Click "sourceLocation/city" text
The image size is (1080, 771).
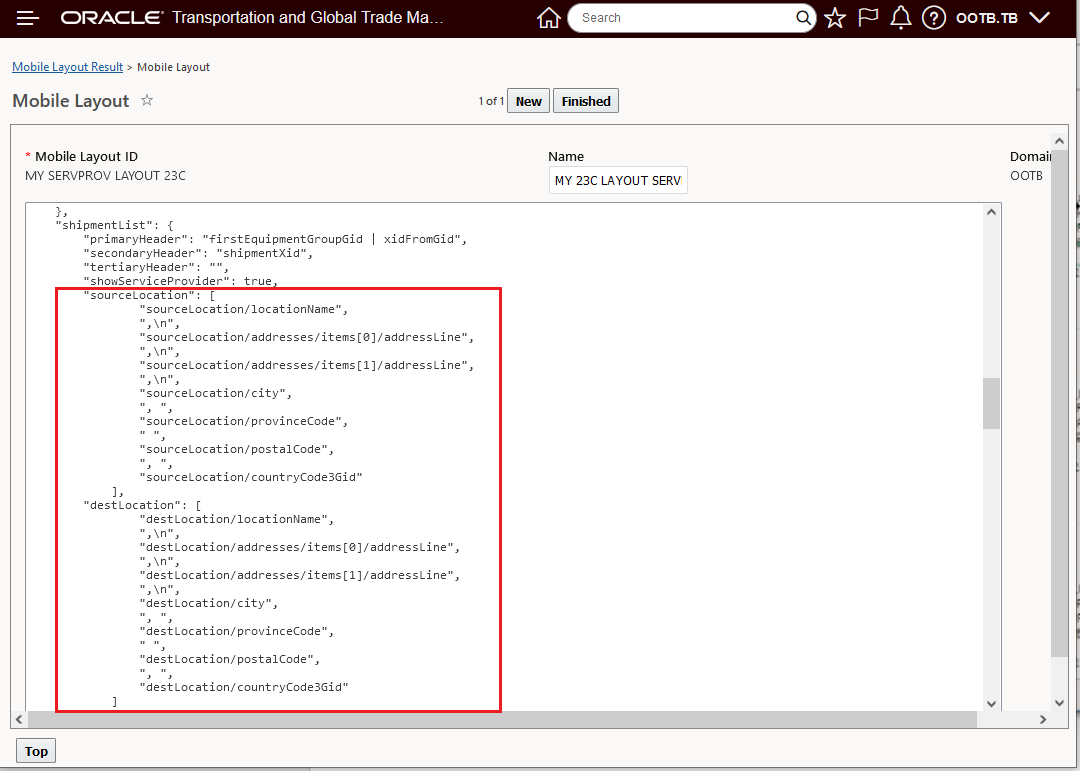(216, 393)
